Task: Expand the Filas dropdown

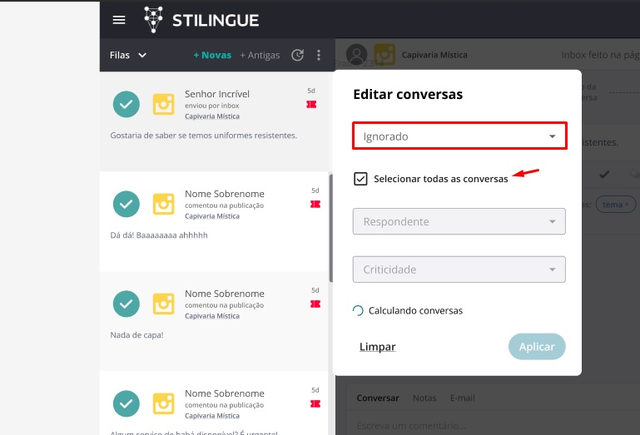Action: 128,55
